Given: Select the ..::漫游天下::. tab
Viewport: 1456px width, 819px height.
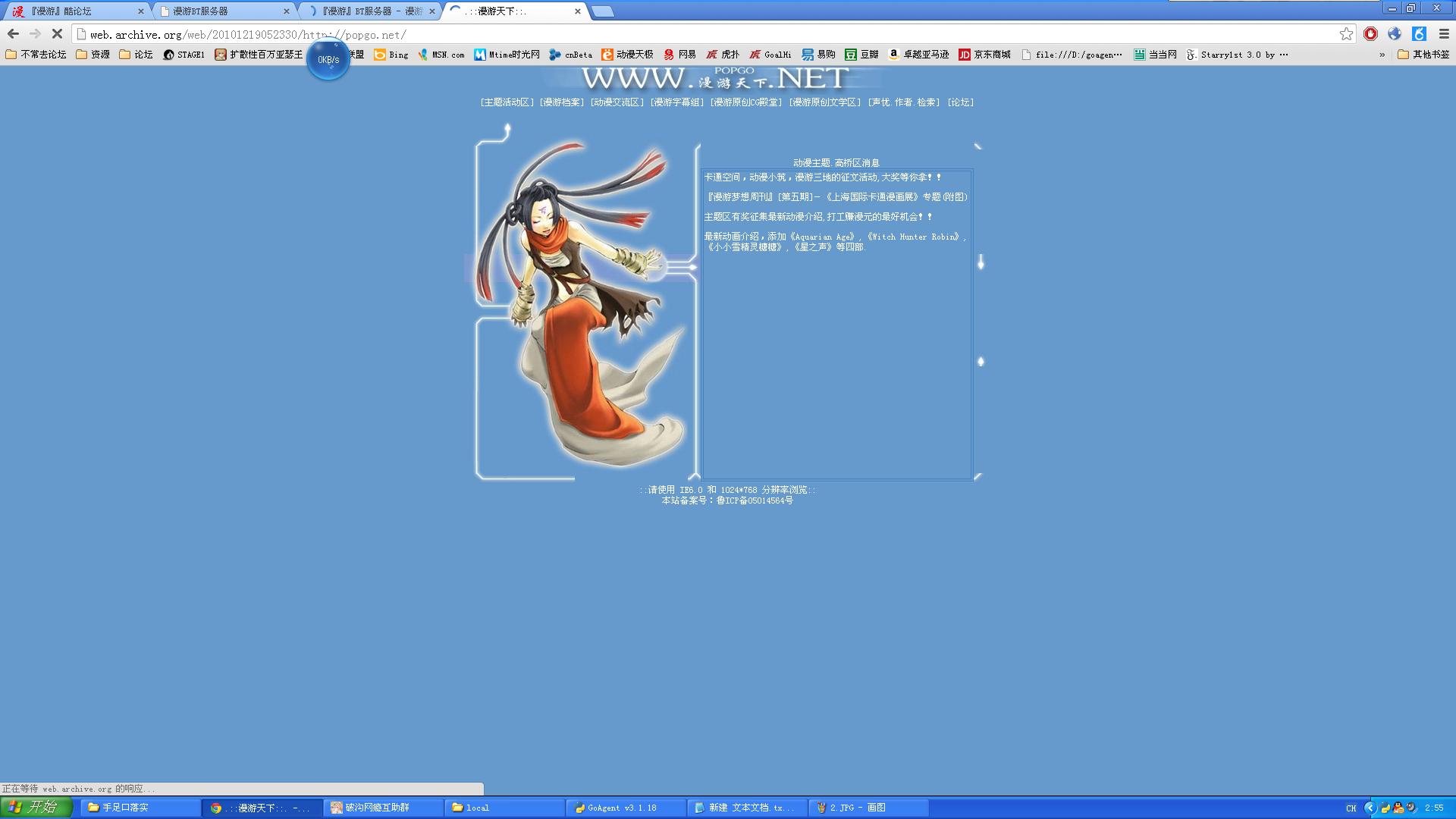Looking at the screenshot, I should (x=516, y=11).
